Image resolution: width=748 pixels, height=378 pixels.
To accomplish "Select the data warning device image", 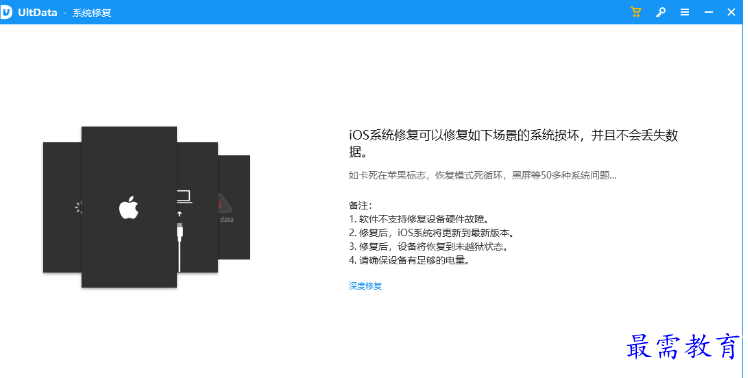I will coord(234,207).
